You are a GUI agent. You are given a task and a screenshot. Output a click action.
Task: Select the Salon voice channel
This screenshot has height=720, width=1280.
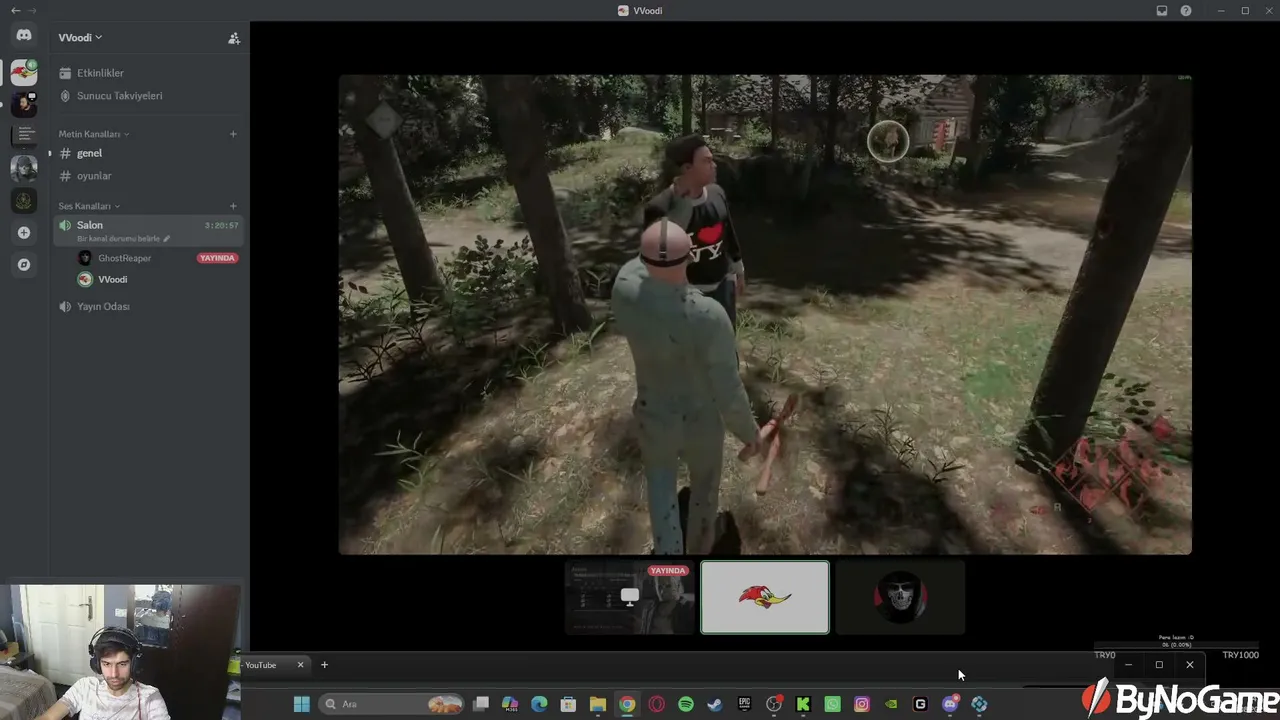coord(148,231)
